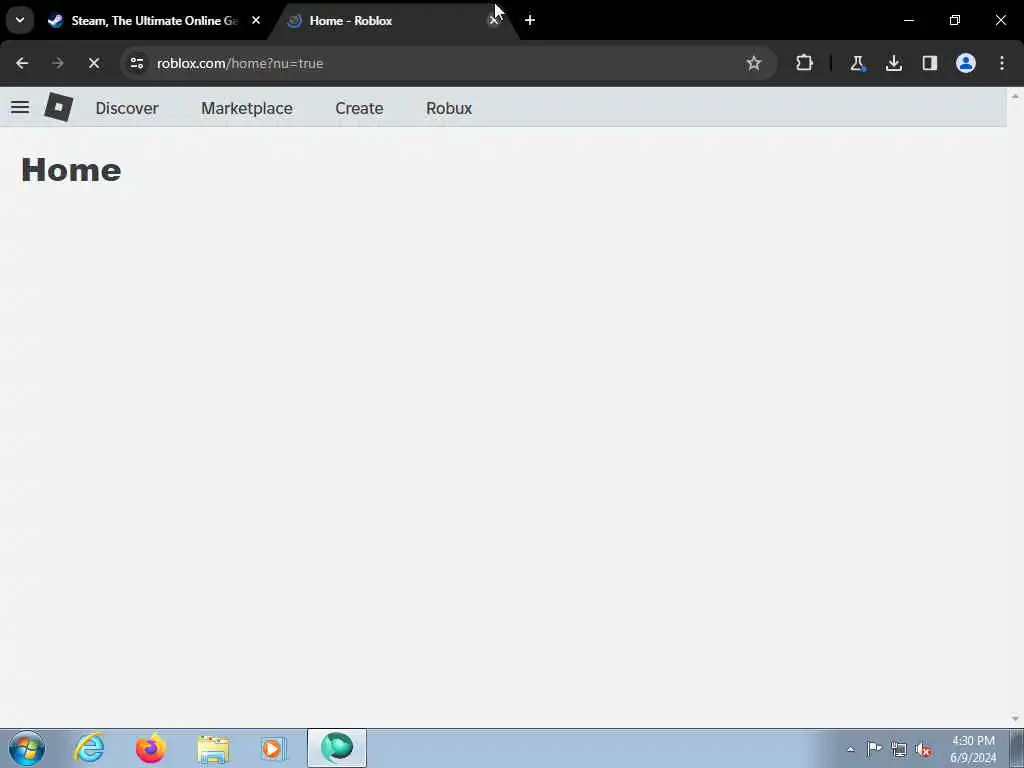Image resolution: width=1024 pixels, height=768 pixels.
Task: Select the Home - Roblox tab
Action: click(x=391, y=20)
